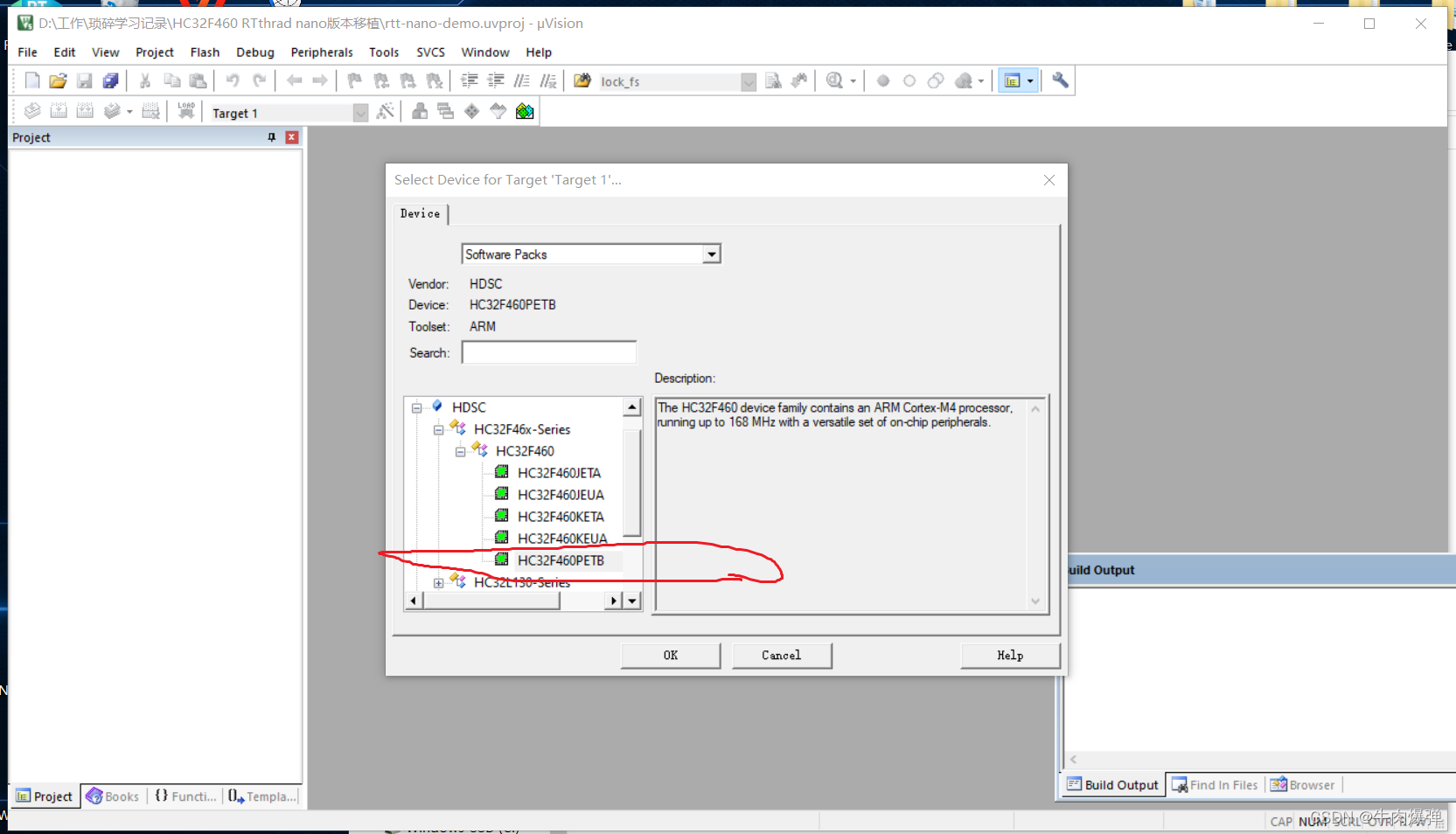Switch to the Templates tab
Screen dimensions: 1456x834
tap(262, 796)
